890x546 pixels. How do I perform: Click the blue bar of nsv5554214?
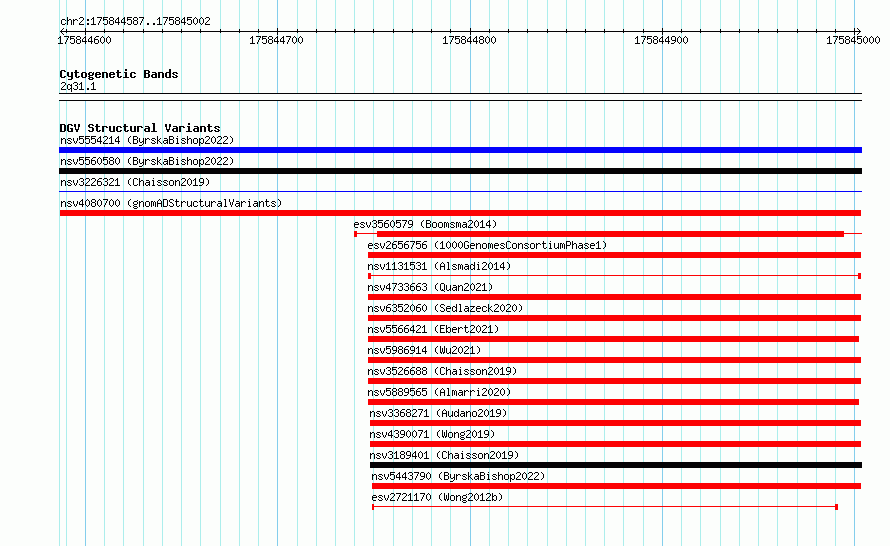coord(460,150)
